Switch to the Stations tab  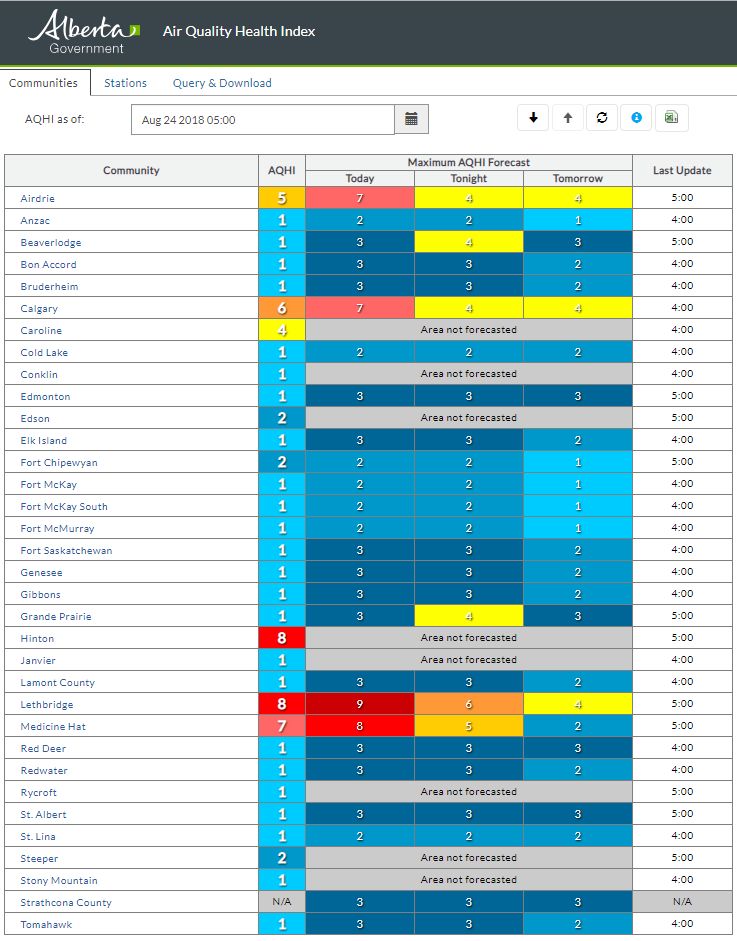(x=125, y=83)
